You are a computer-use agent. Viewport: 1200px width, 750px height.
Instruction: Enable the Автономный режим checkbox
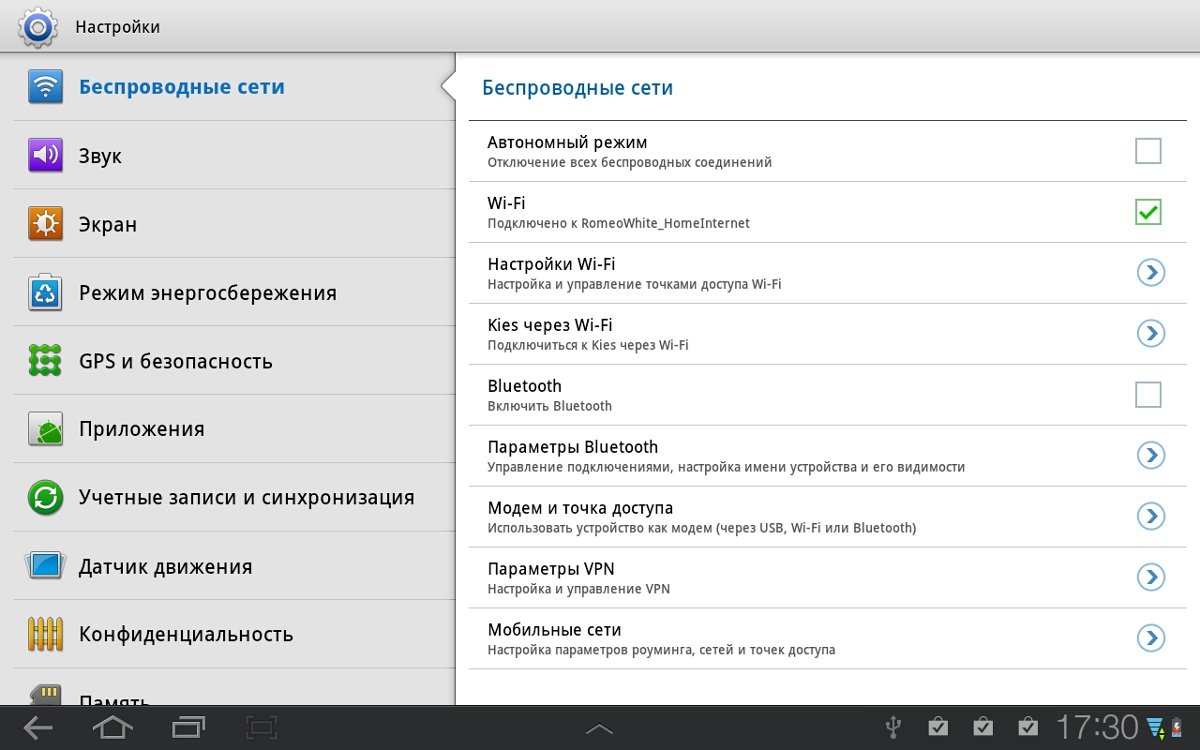(1148, 151)
